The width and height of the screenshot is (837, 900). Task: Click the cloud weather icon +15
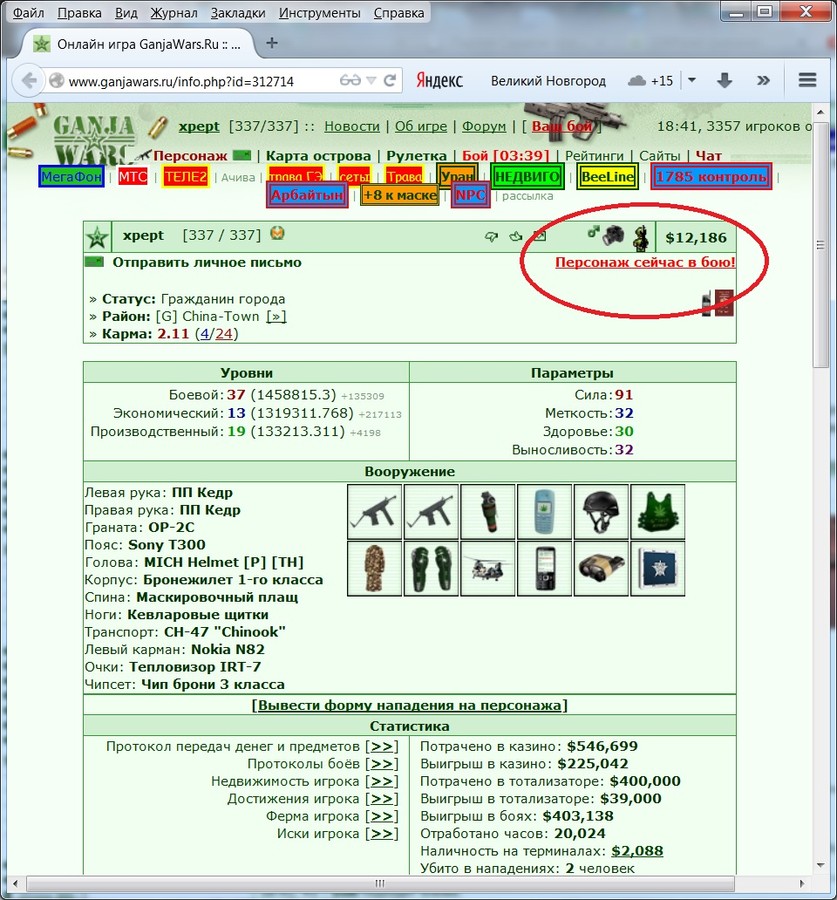637,80
